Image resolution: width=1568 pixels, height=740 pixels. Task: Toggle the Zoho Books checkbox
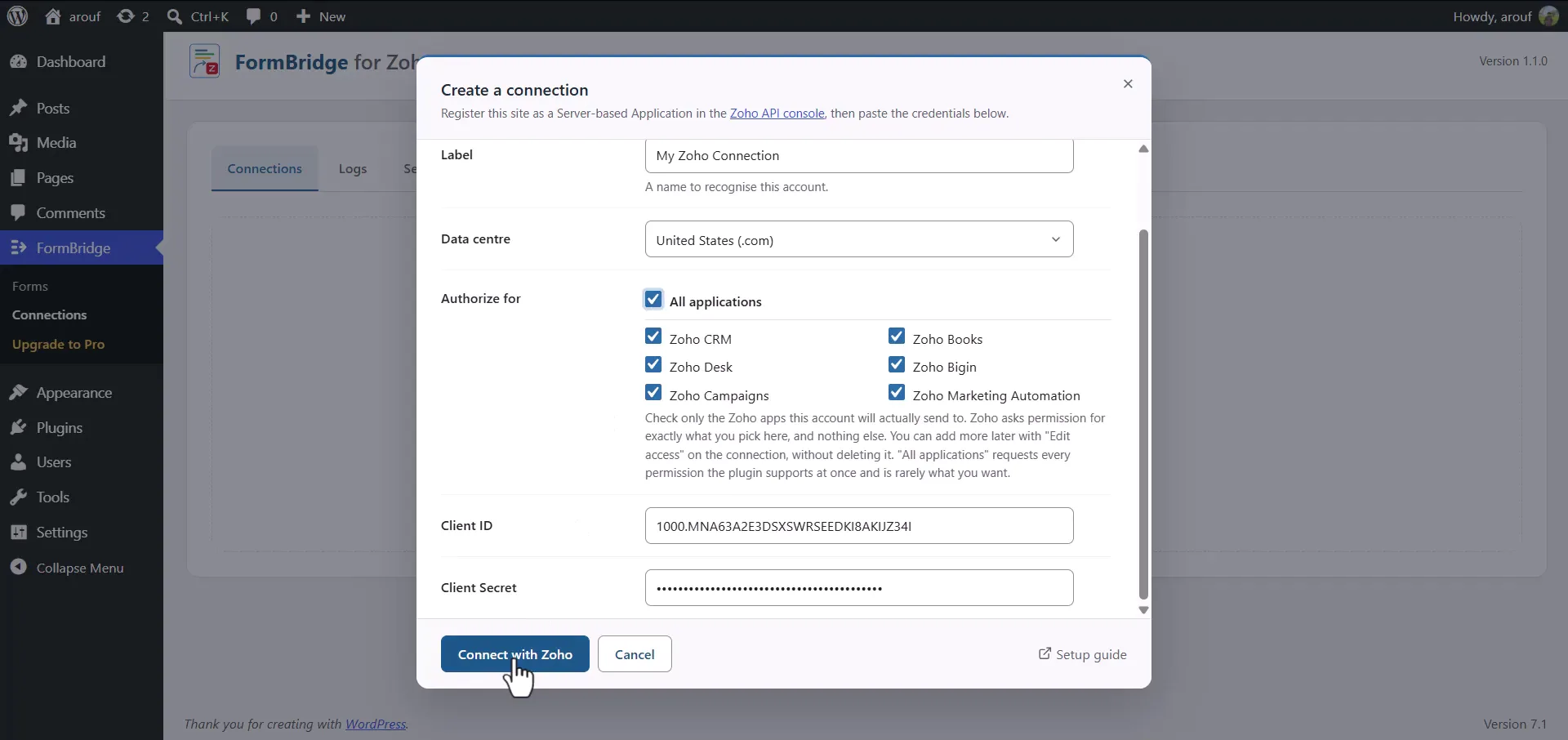(x=897, y=337)
